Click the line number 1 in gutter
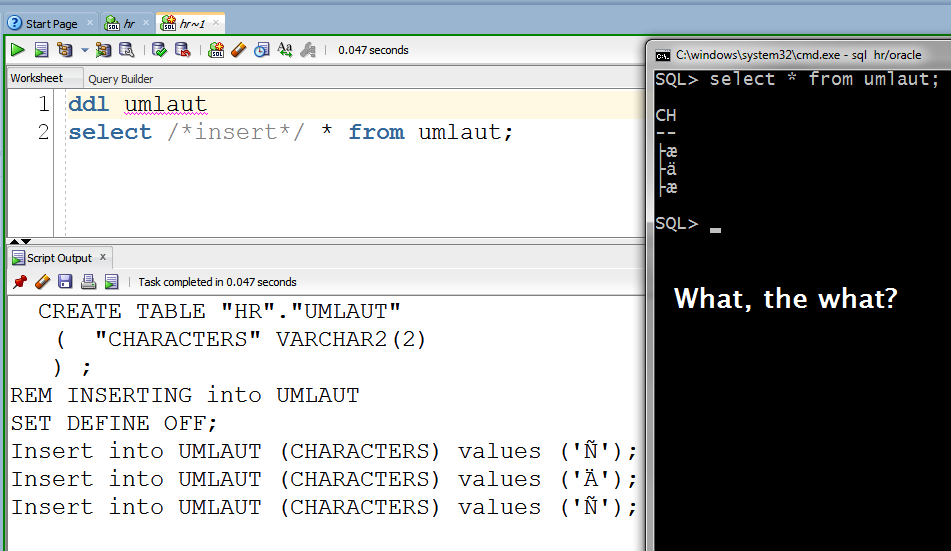The width and height of the screenshot is (951, 551). pos(43,104)
